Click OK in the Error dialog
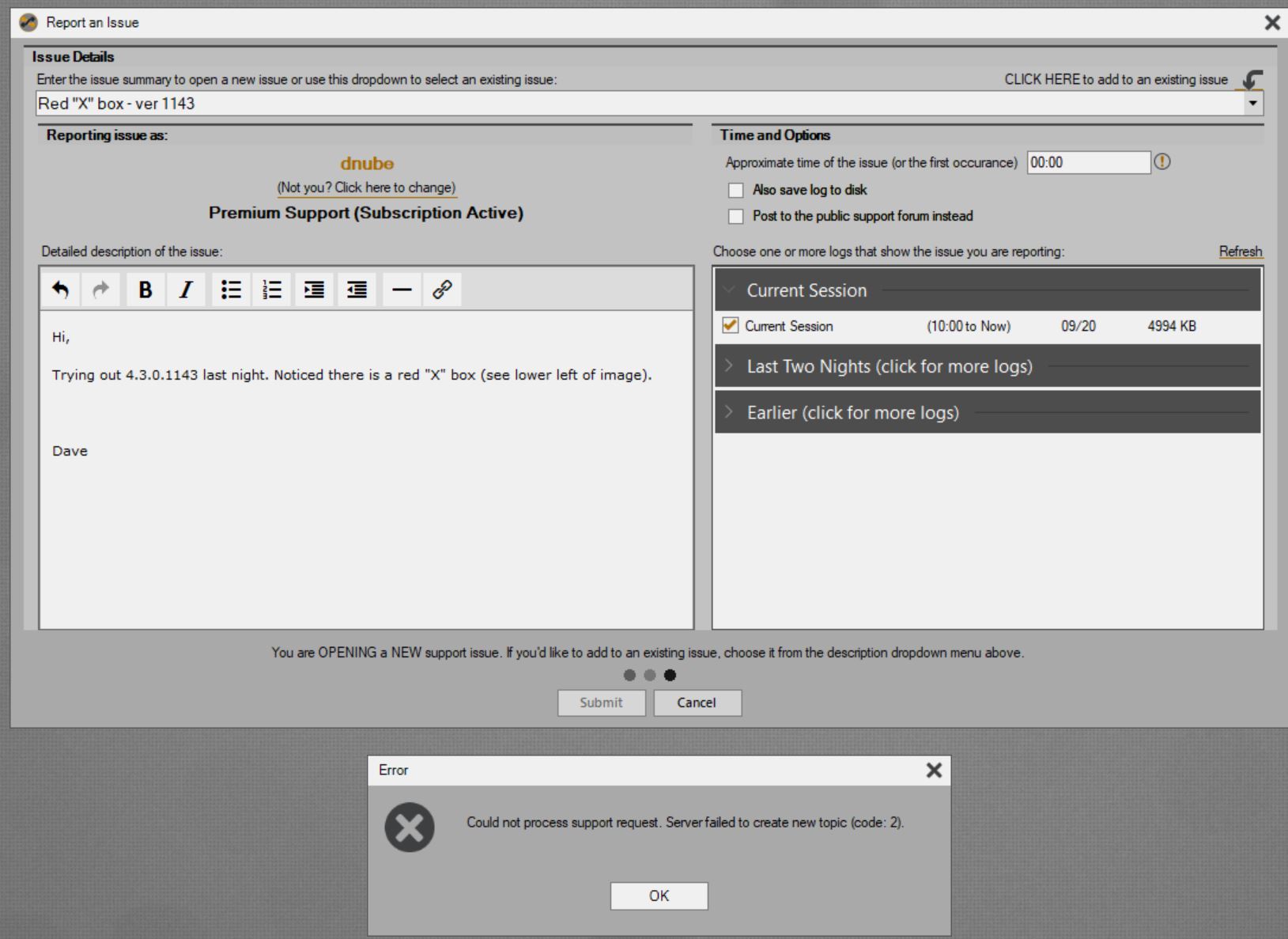 click(x=659, y=895)
